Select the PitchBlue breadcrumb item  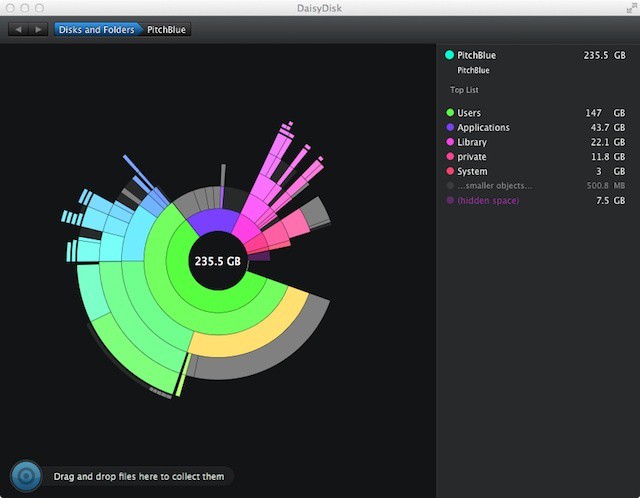click(x=166, y=29)
